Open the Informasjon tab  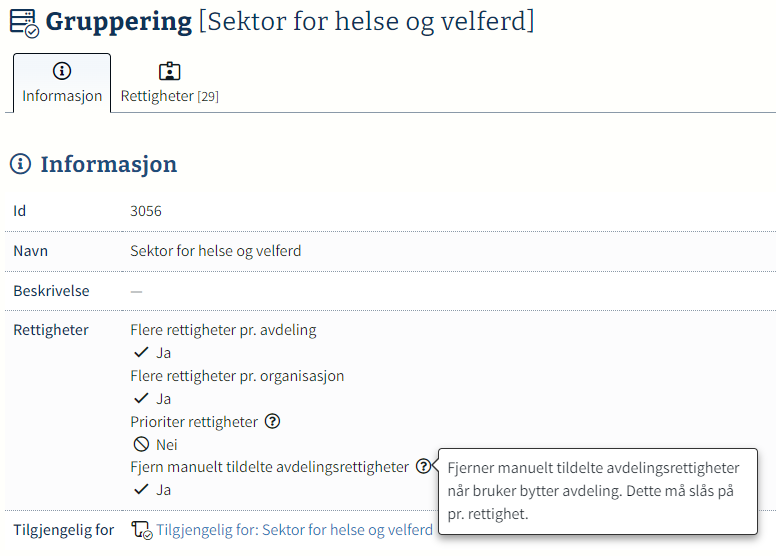62,83
